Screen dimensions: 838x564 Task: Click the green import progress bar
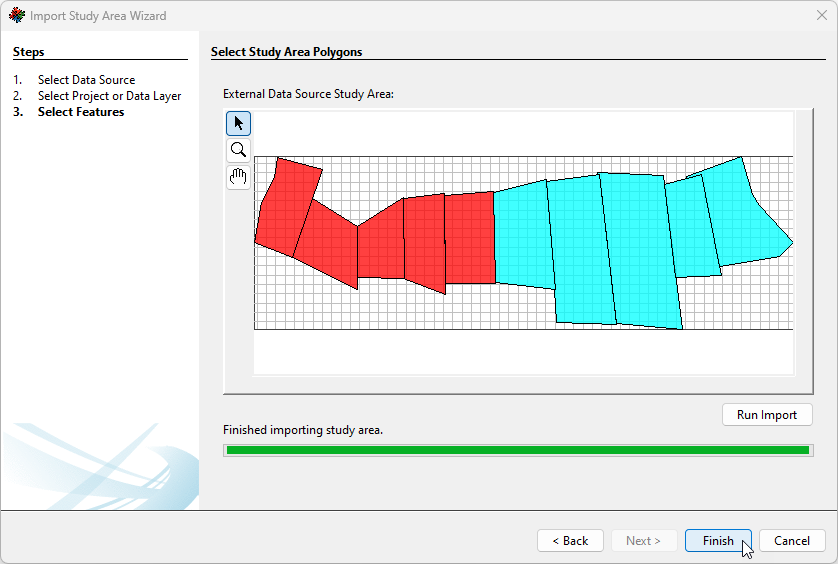tap(517, 450)
